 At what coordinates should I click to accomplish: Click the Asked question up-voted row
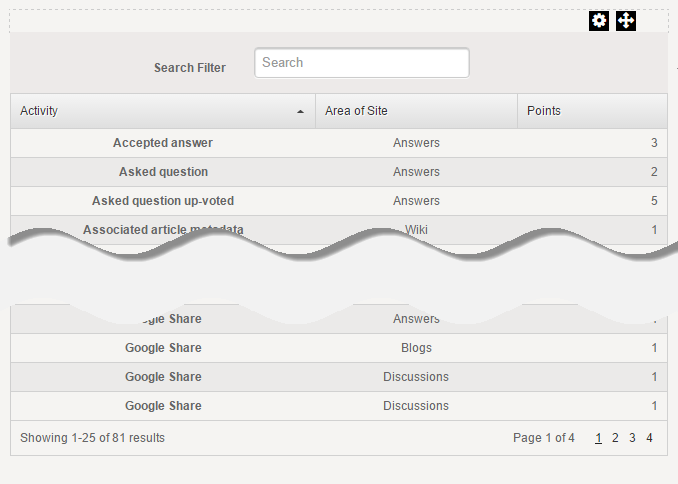[163, 201]
